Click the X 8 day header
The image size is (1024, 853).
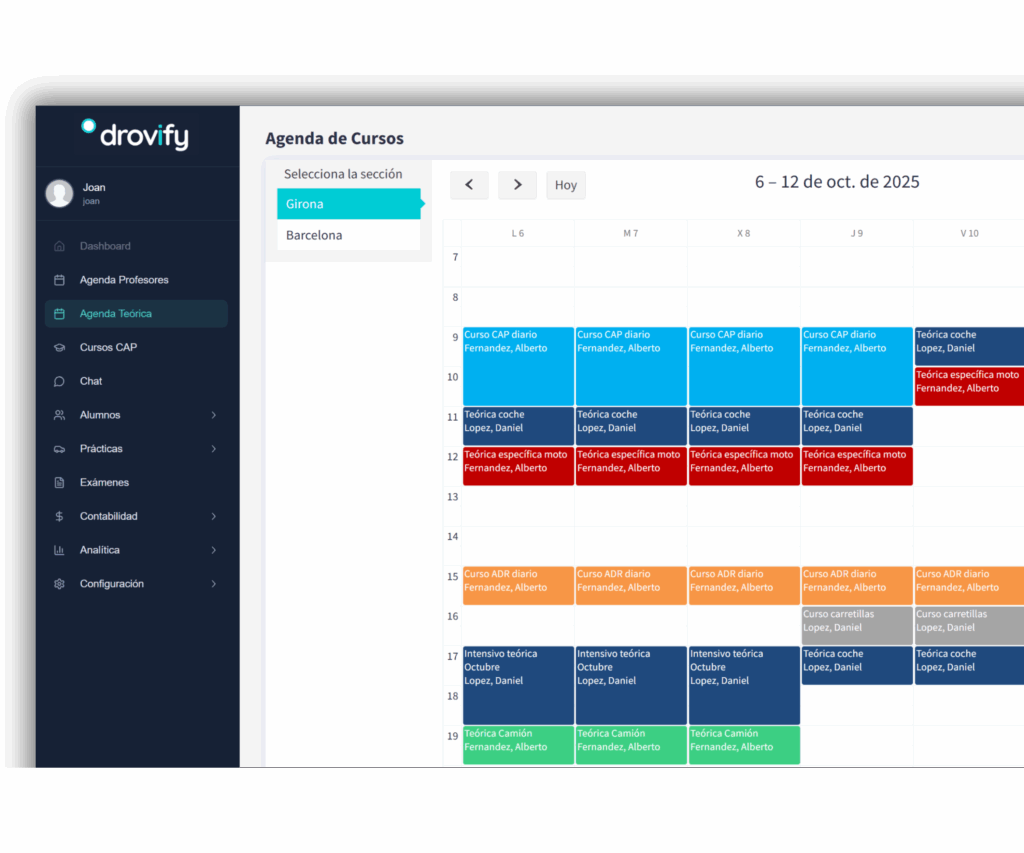(744, 233)
